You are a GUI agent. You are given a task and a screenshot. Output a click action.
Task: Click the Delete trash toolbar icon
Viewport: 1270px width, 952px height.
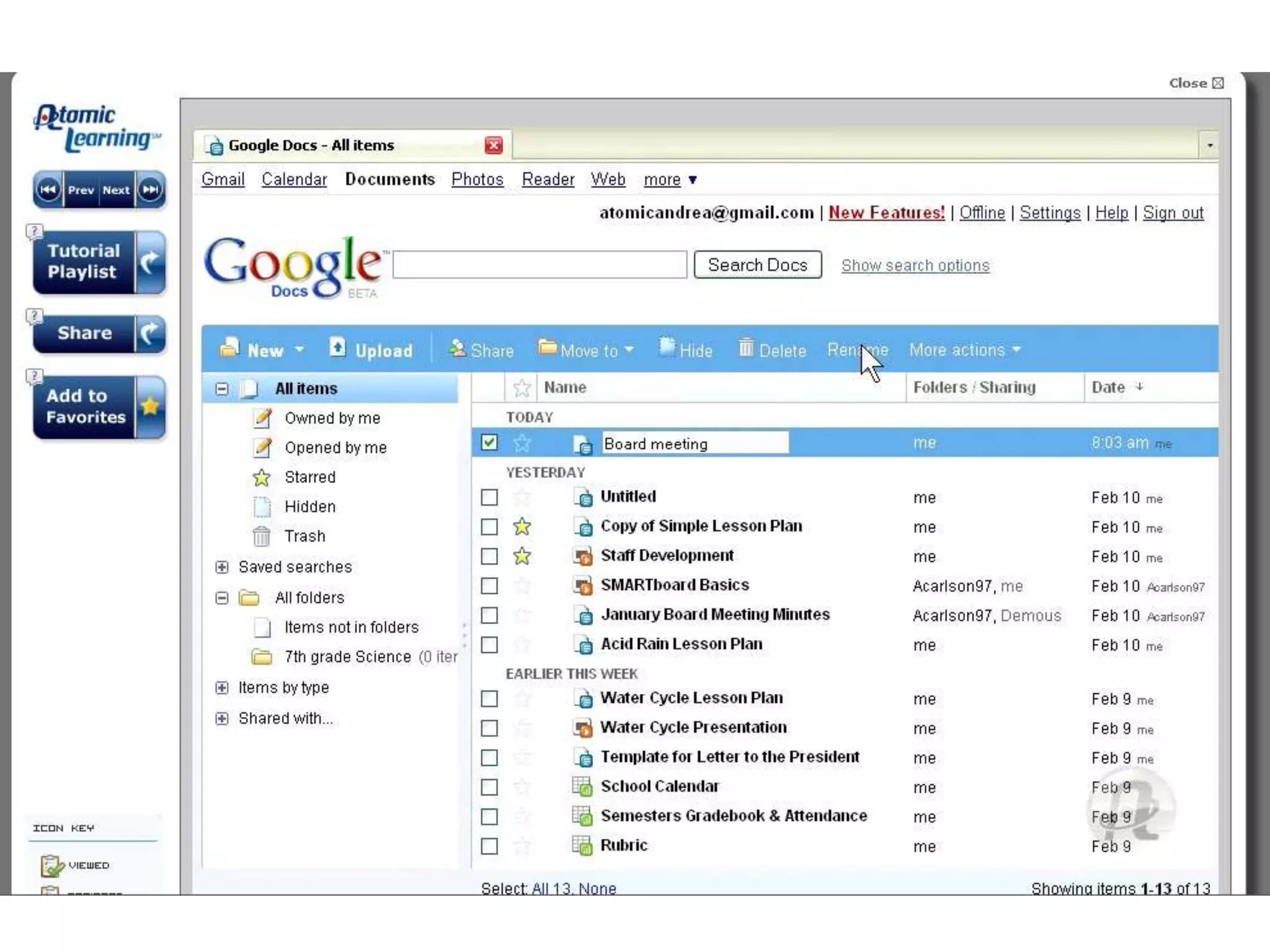point(746,348)
